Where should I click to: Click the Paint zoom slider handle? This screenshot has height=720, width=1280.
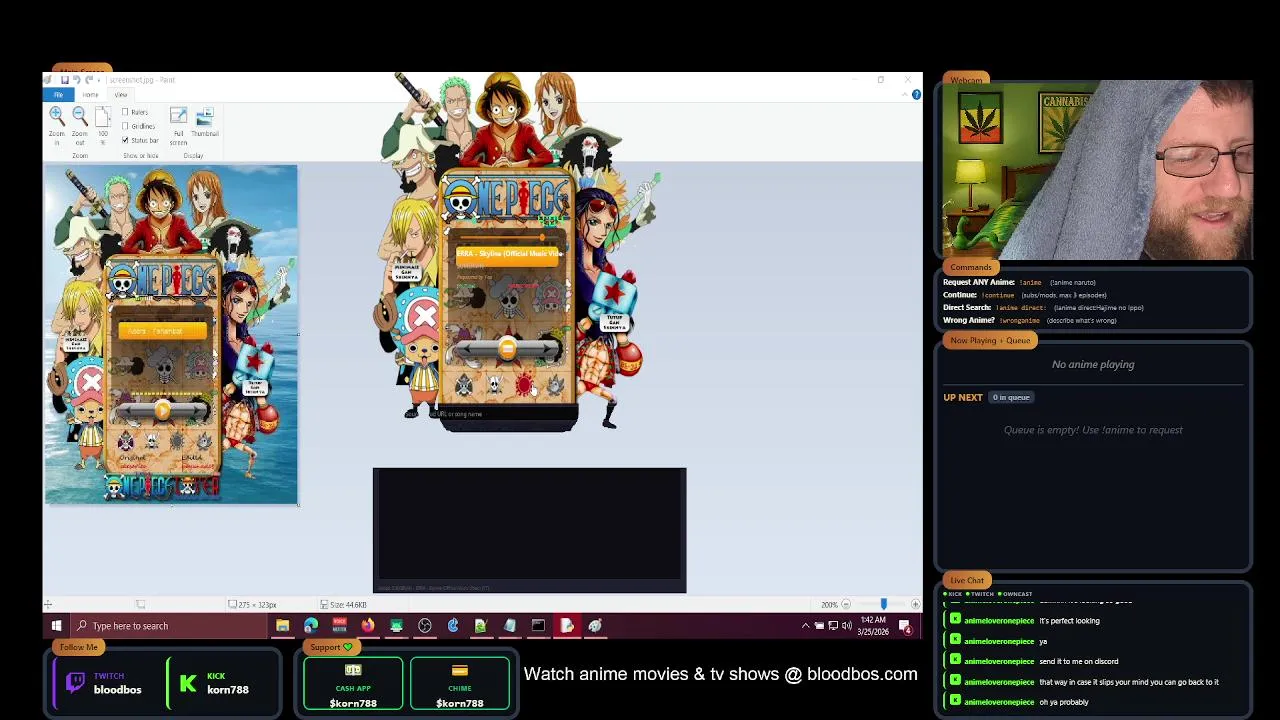coord(883,604)
